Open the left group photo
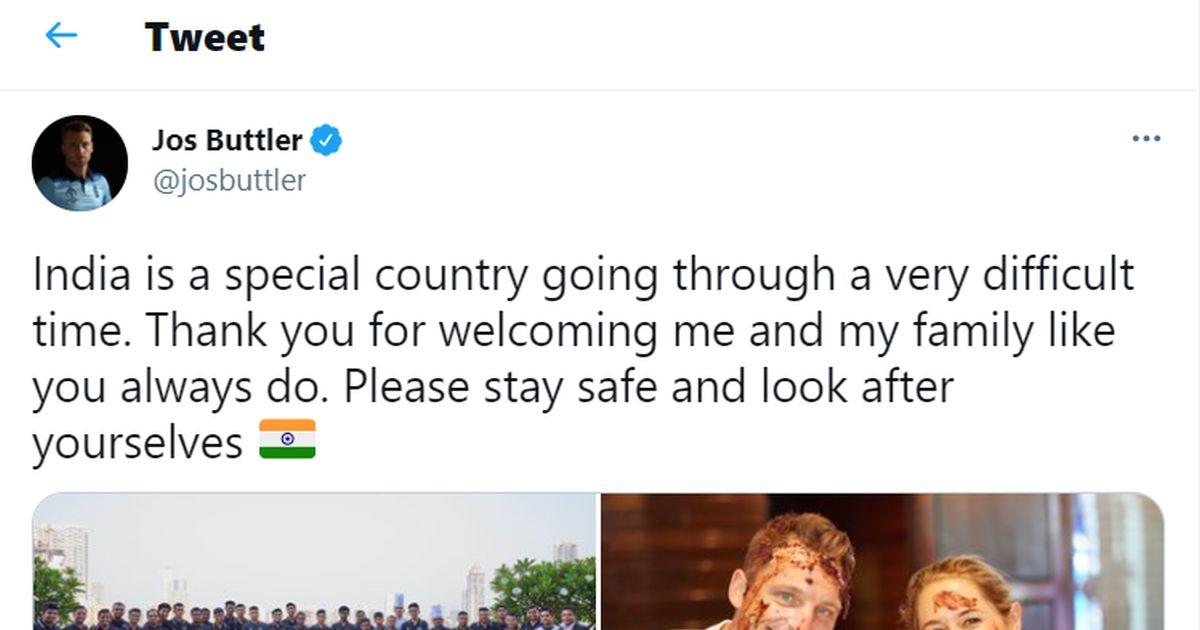Image resolution: width=1200 pixels, height=630 pixels. point(314,561)
